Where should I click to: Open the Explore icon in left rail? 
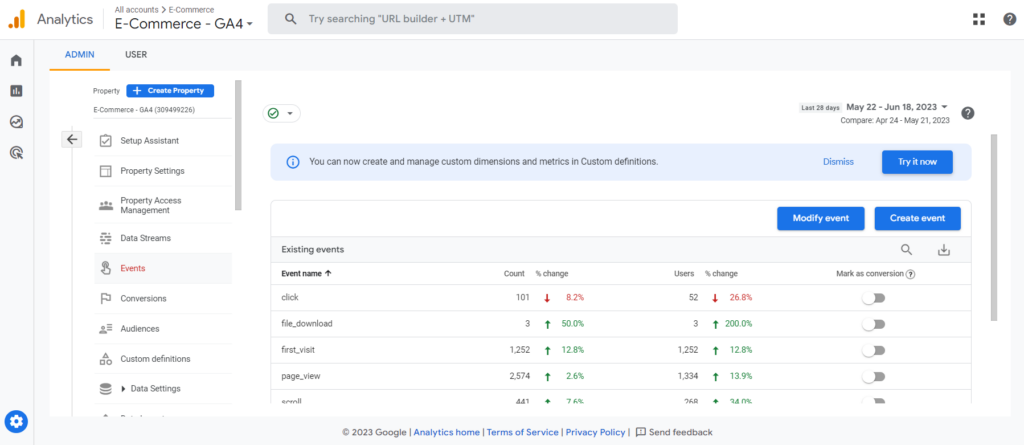click(x=16, y=122)
